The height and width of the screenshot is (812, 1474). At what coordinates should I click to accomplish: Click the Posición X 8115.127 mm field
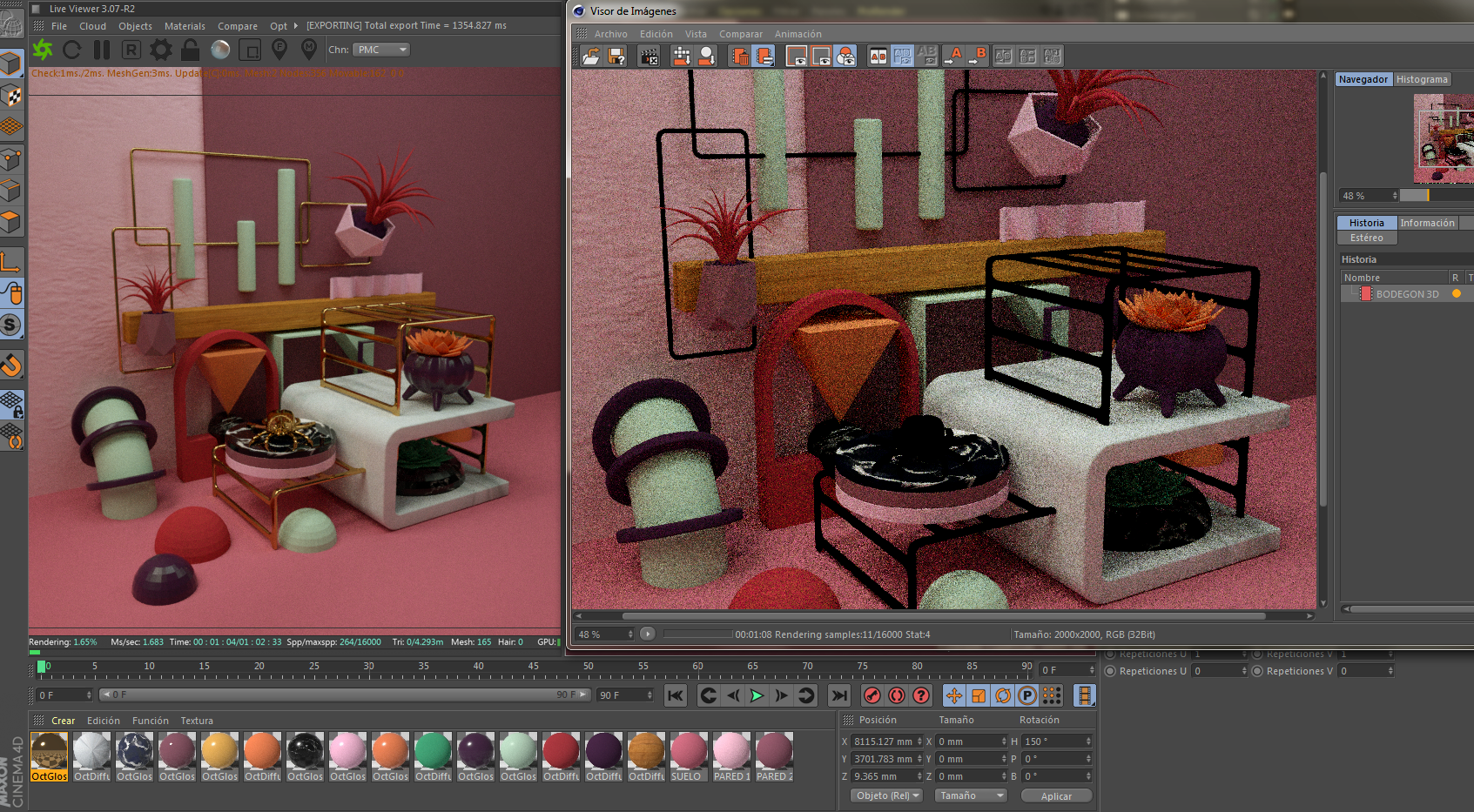pyautogui.click(x=887, y=742)
